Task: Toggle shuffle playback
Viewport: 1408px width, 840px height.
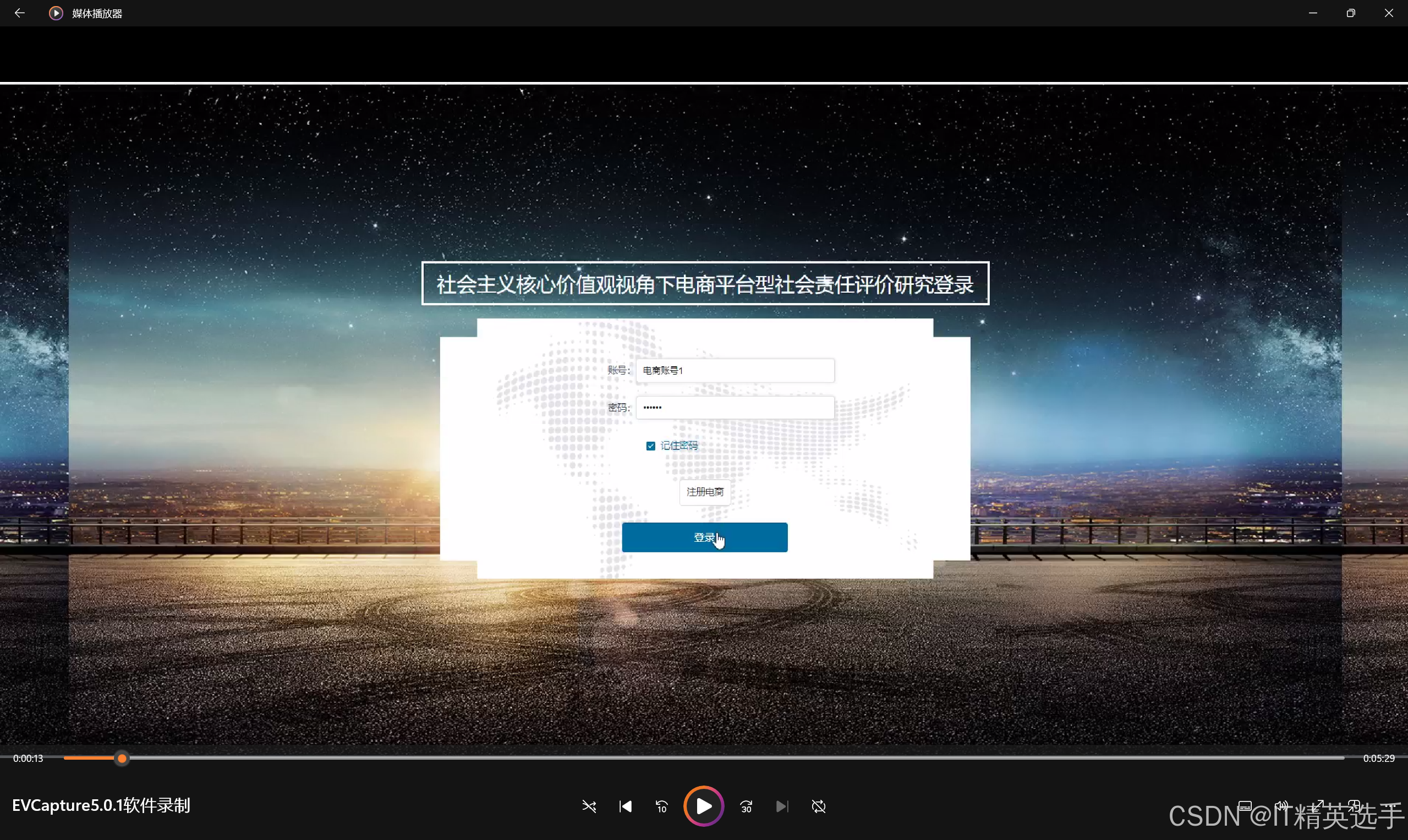Action: click(589, 806)
